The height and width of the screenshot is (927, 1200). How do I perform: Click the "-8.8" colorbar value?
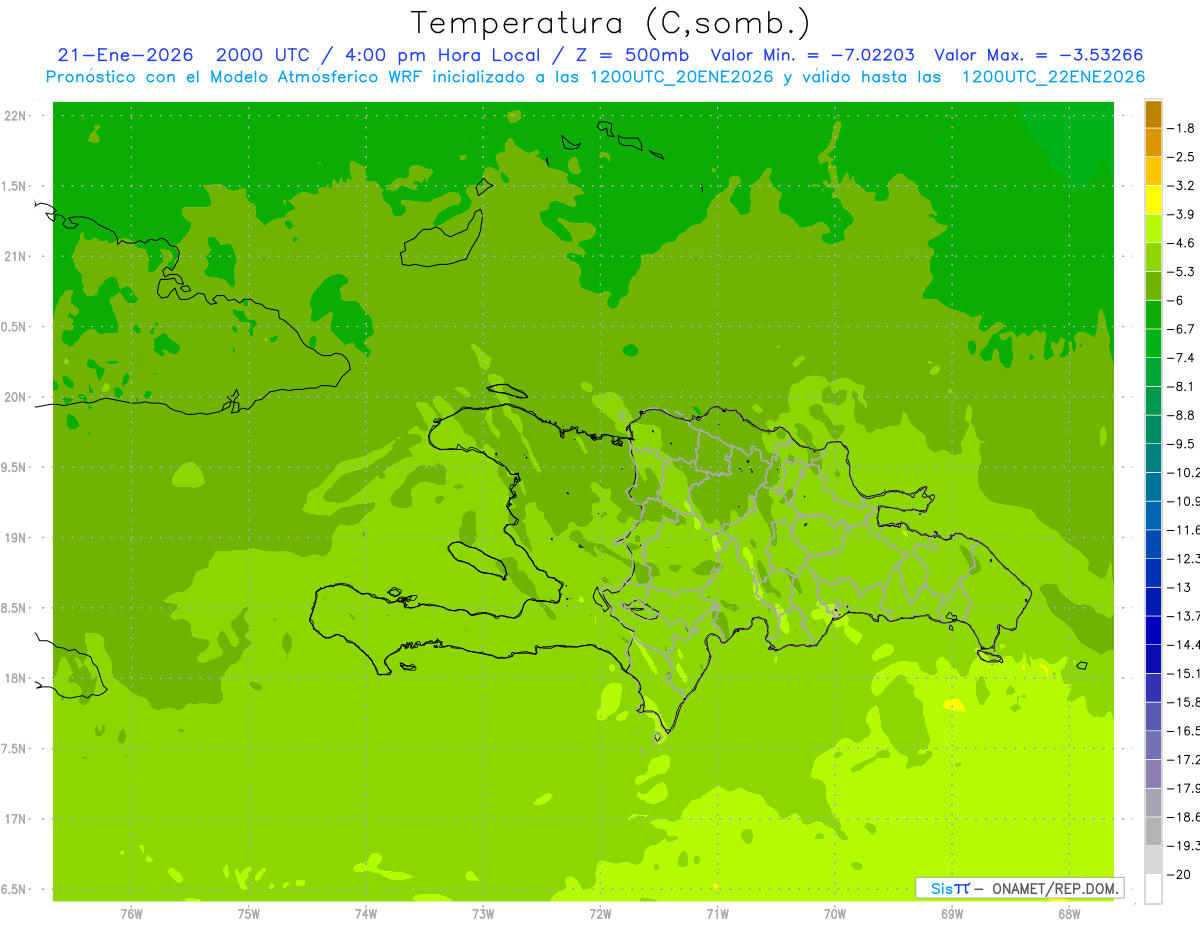[1181, 415]
